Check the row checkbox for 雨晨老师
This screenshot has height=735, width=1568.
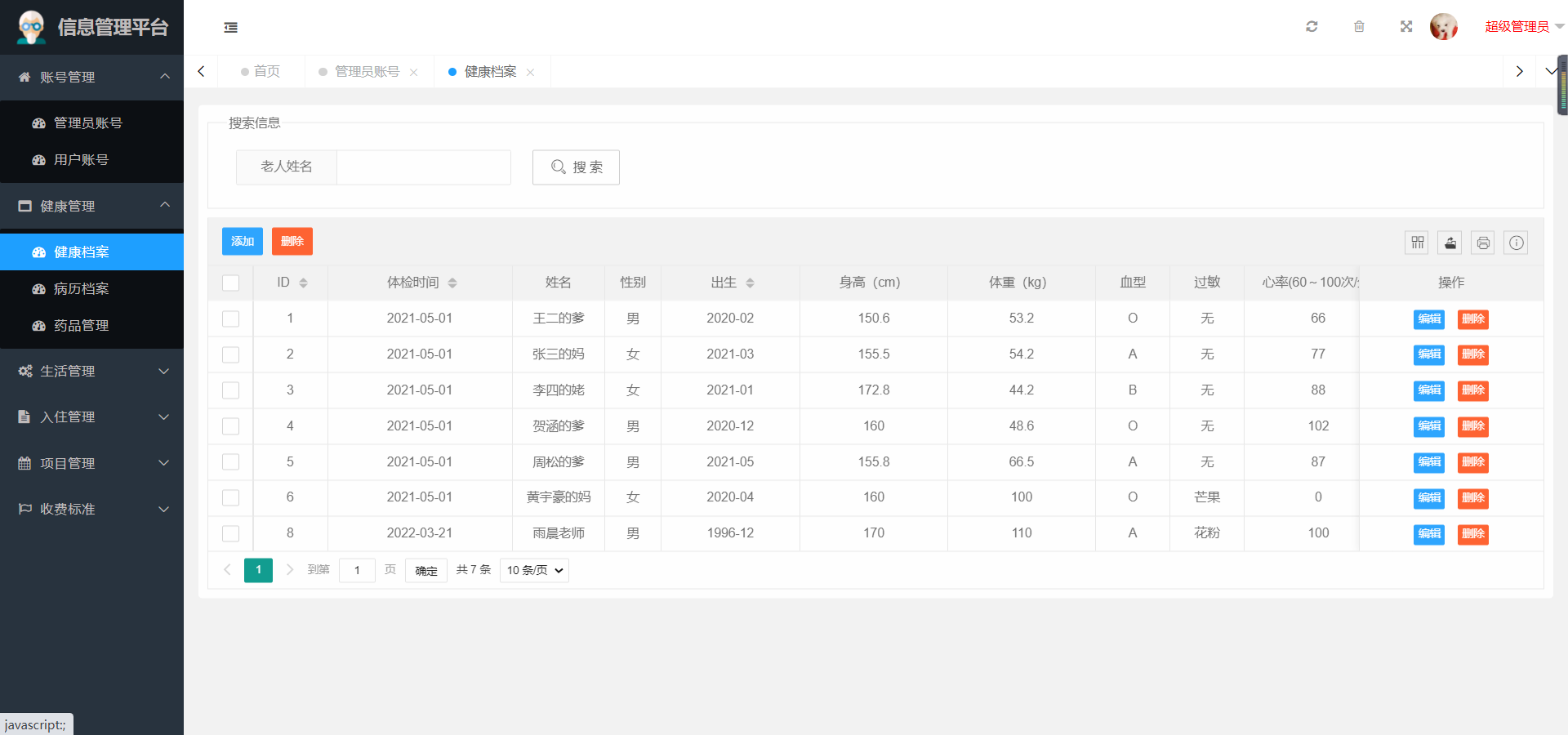coord(231,533)
